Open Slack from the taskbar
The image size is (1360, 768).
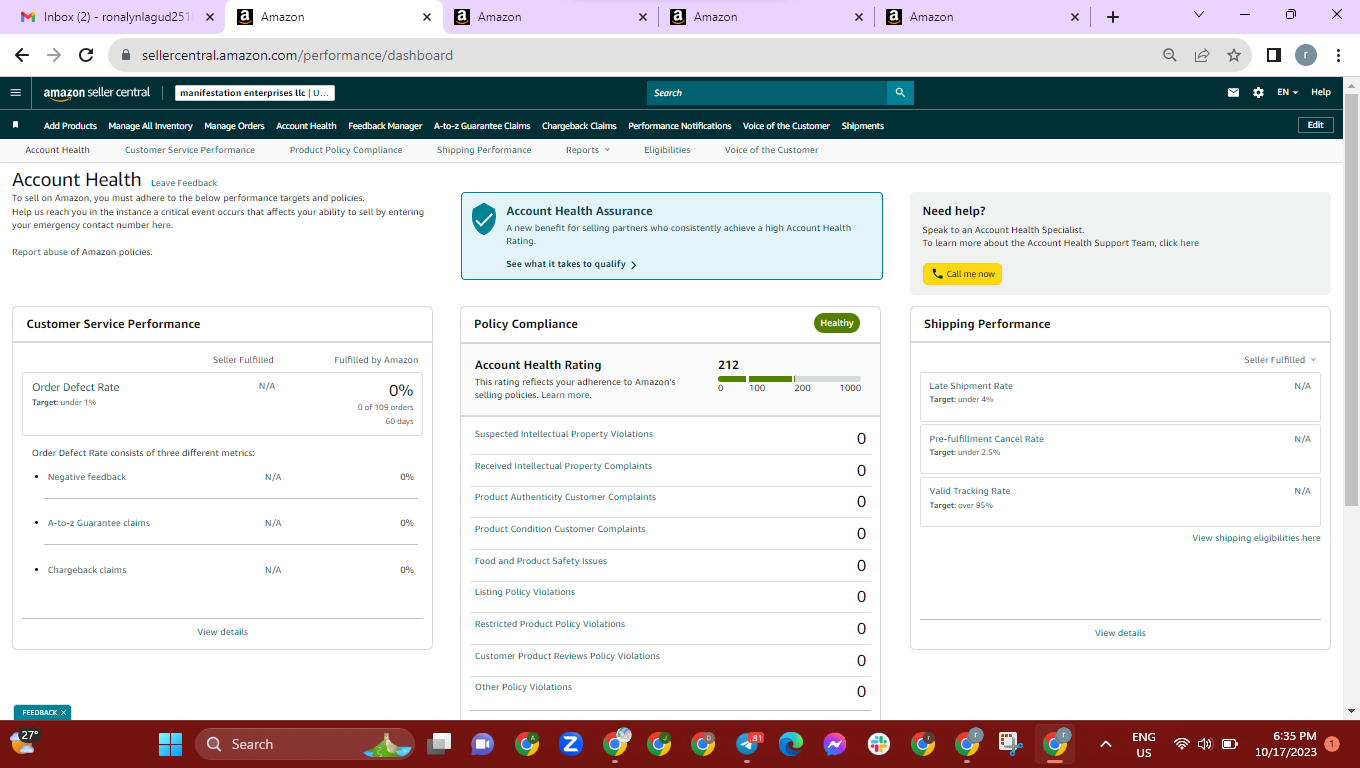879,744
